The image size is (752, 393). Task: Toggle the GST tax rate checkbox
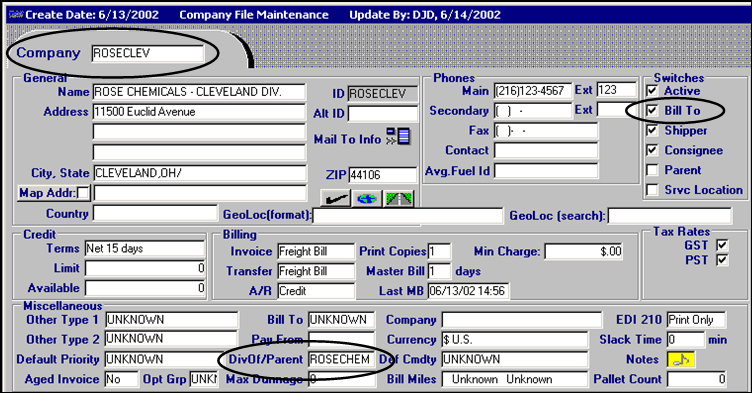[x=722, y=245]
